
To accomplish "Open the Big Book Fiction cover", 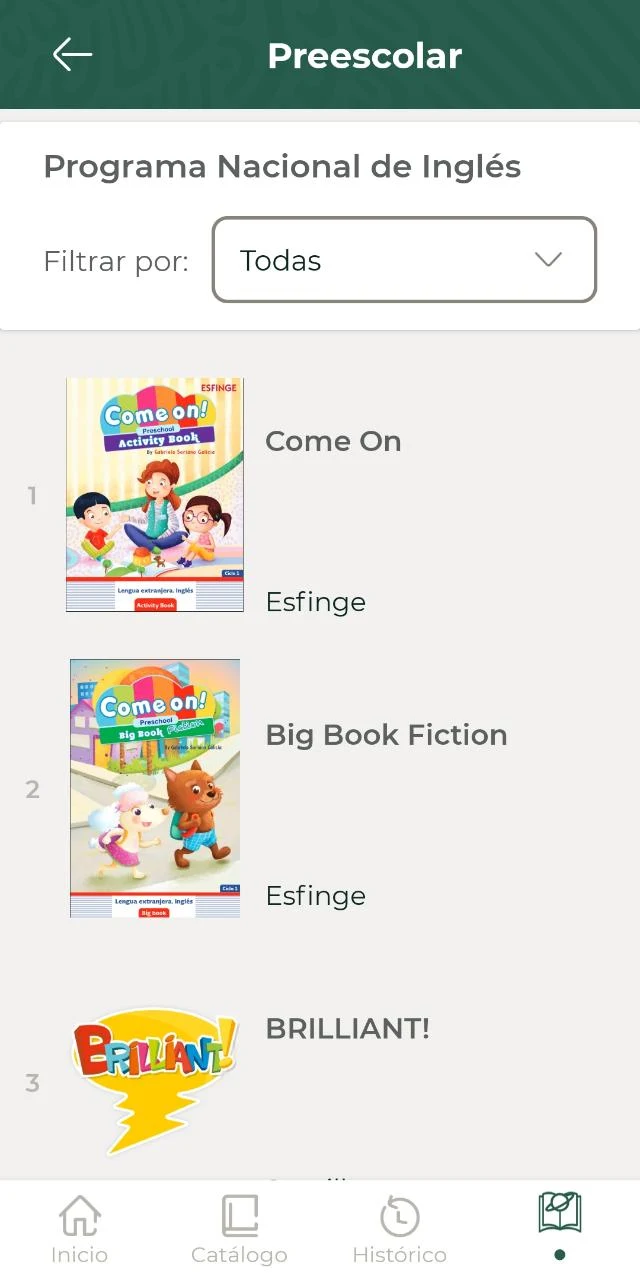I will [x=155, y=788].
